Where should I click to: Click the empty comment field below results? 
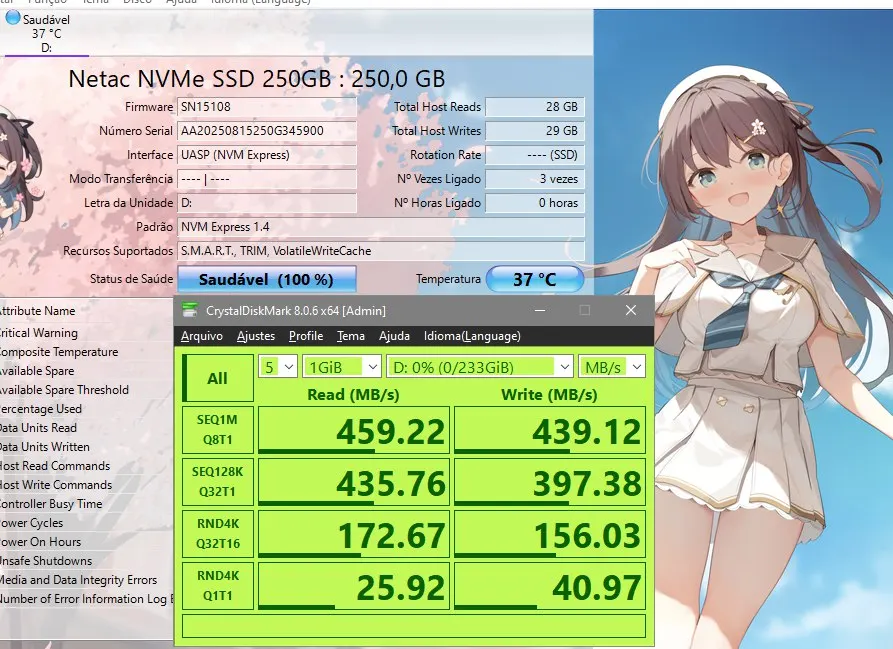413,626
